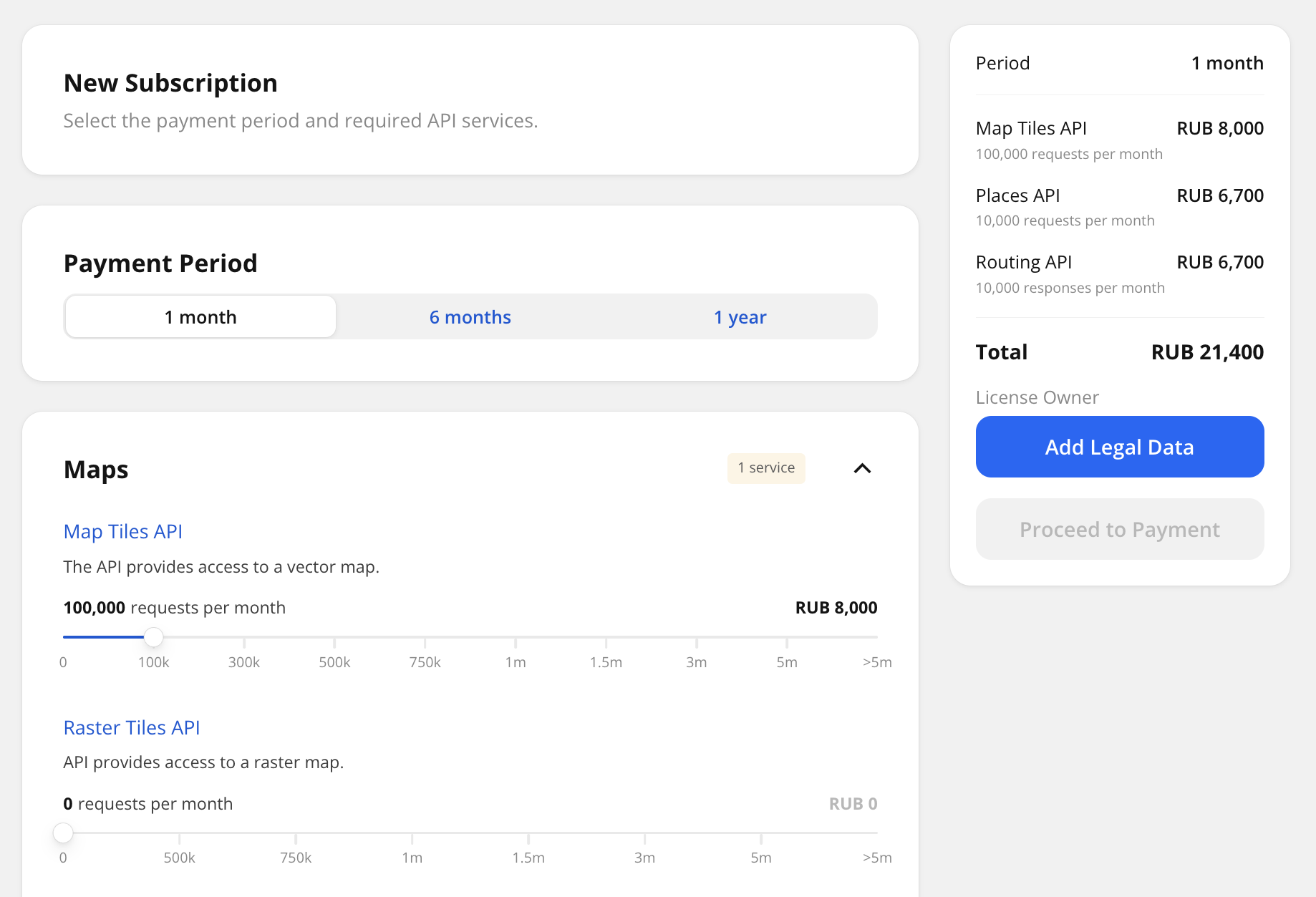Switch to 6 months payment period
This screenshot has width=1316, height=897.
(470, 317)
